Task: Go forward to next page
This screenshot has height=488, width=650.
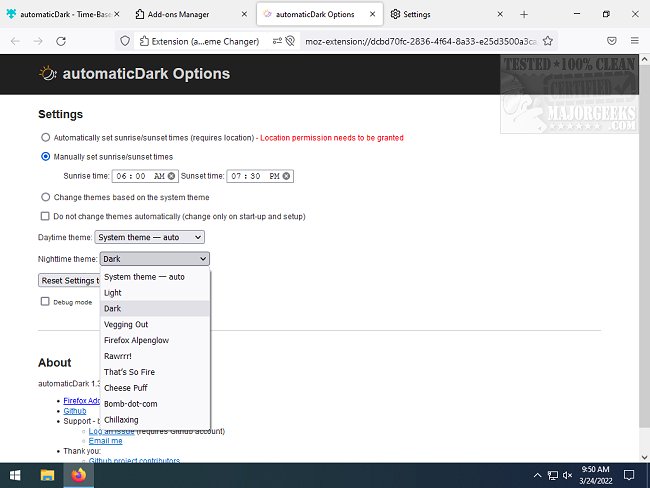Action: click(38, 41)
